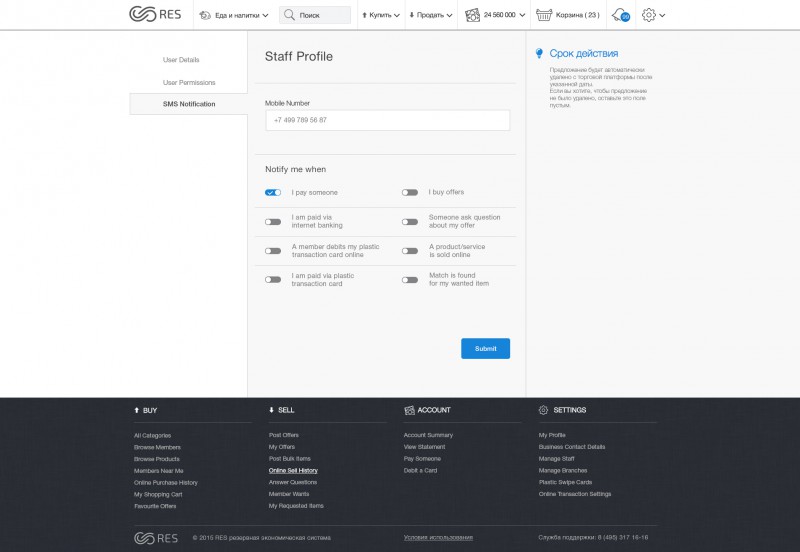
Task: Click the RES logo in header
Action: coord(155,14)
